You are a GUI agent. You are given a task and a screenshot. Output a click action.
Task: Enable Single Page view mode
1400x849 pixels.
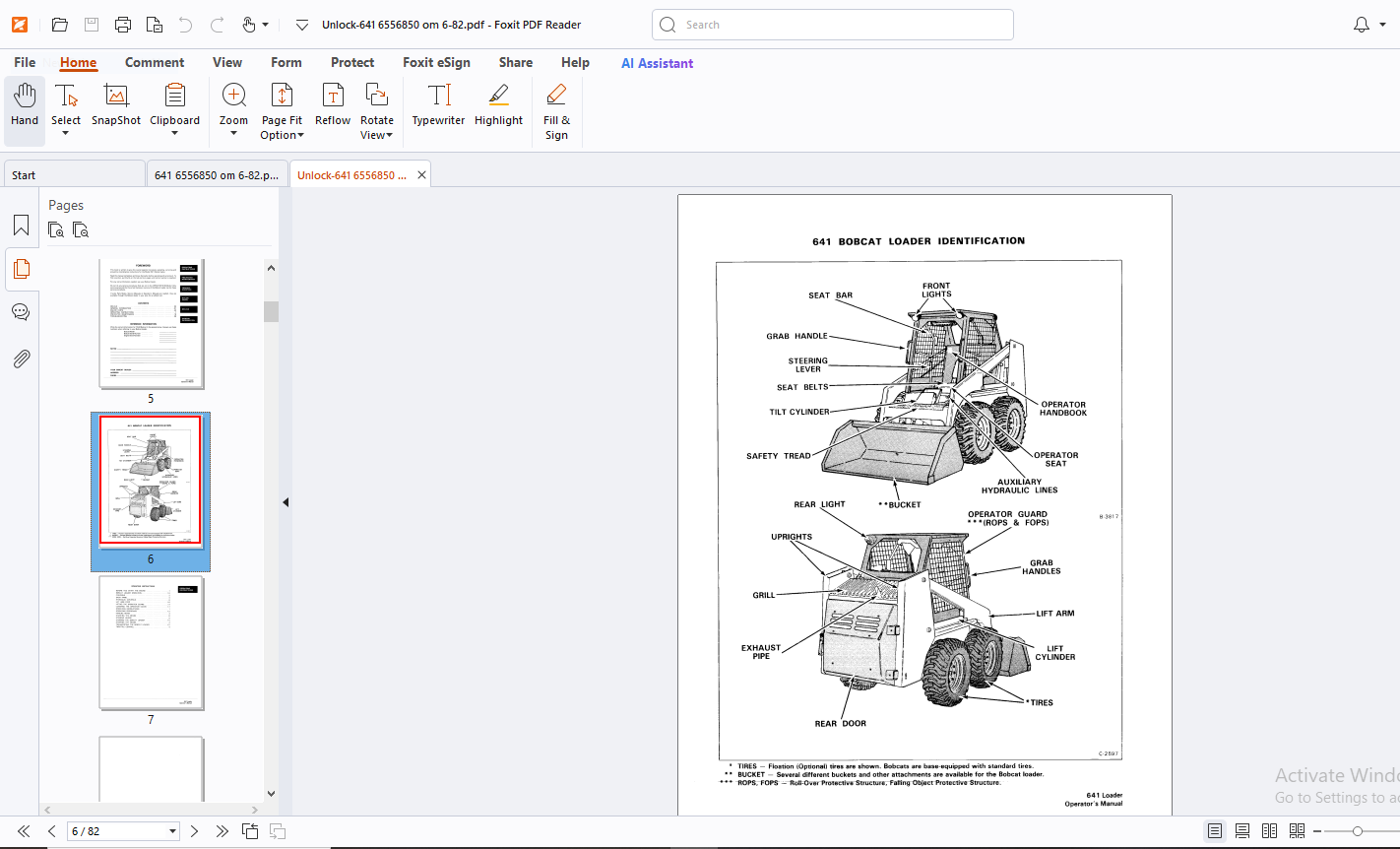tap(1215, 831)
